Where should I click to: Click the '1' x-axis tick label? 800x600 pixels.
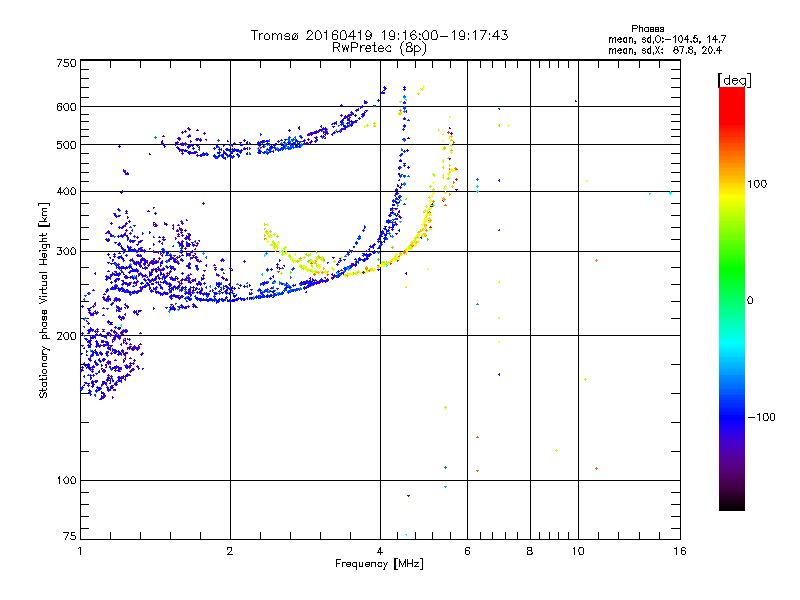(x=80, y=551)
